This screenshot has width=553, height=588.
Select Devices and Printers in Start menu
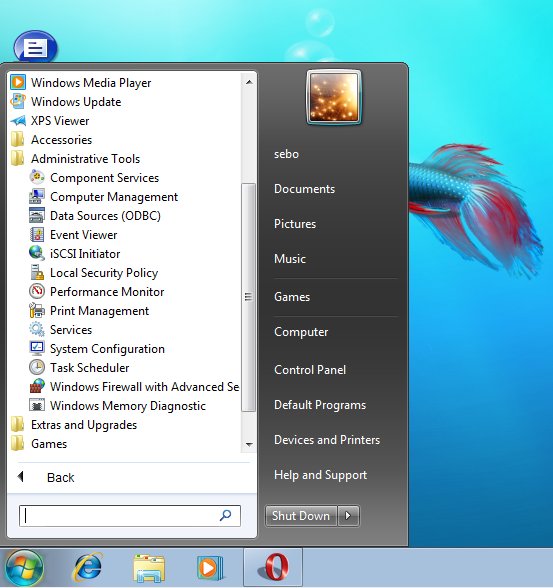coord(327,440)
